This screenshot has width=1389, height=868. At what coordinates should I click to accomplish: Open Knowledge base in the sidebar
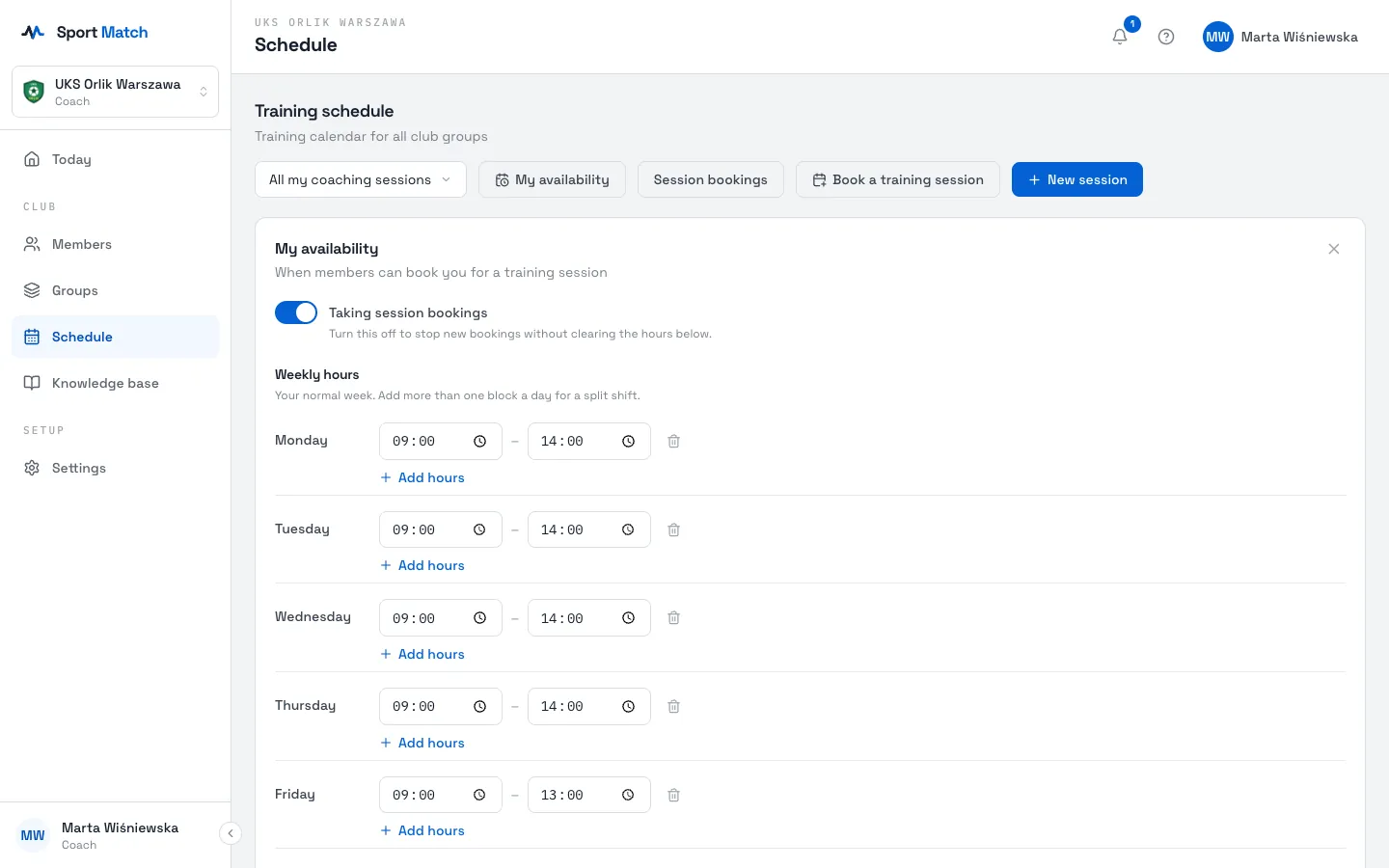116,383
